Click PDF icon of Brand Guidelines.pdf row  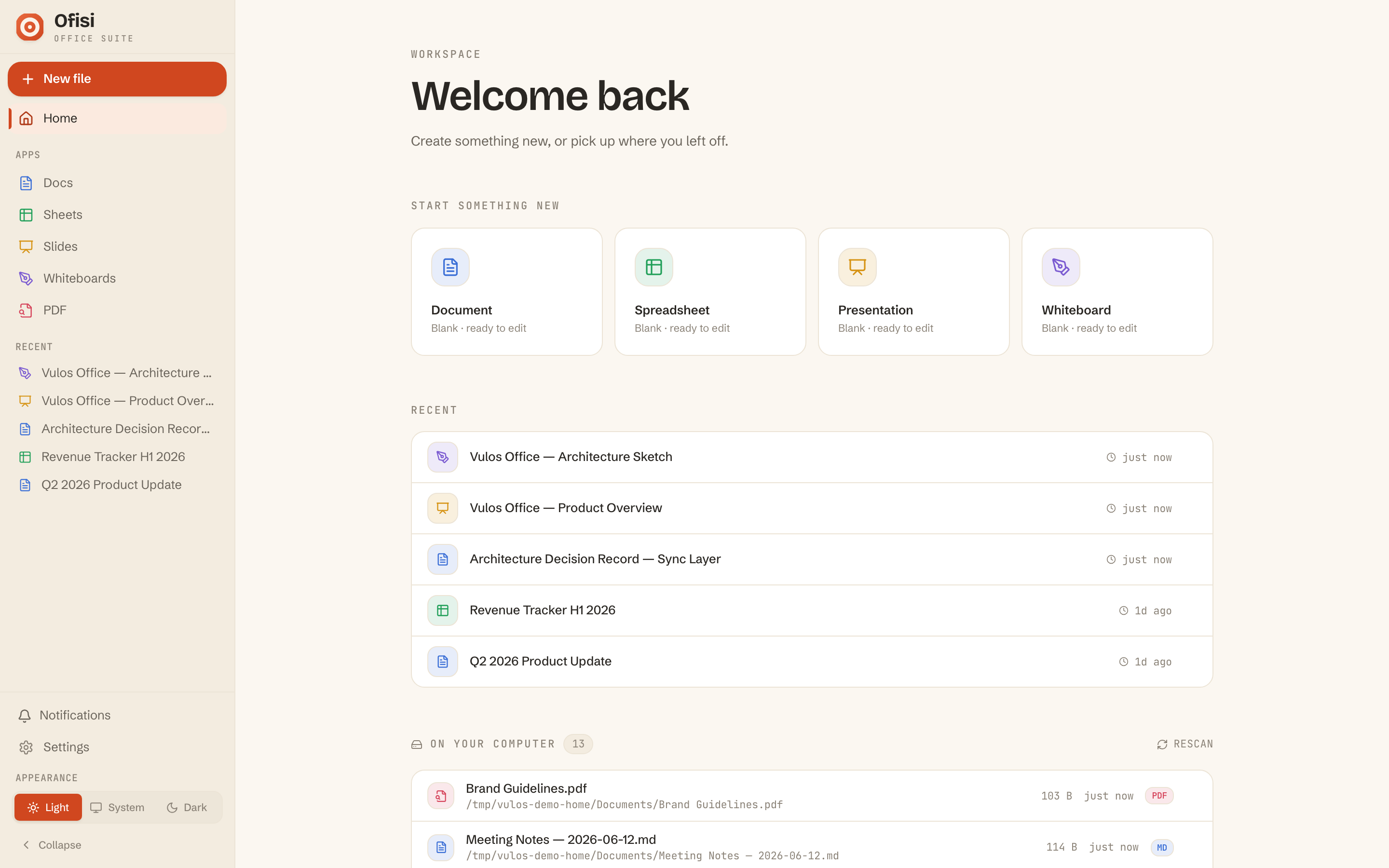click(x=441, y=796)
